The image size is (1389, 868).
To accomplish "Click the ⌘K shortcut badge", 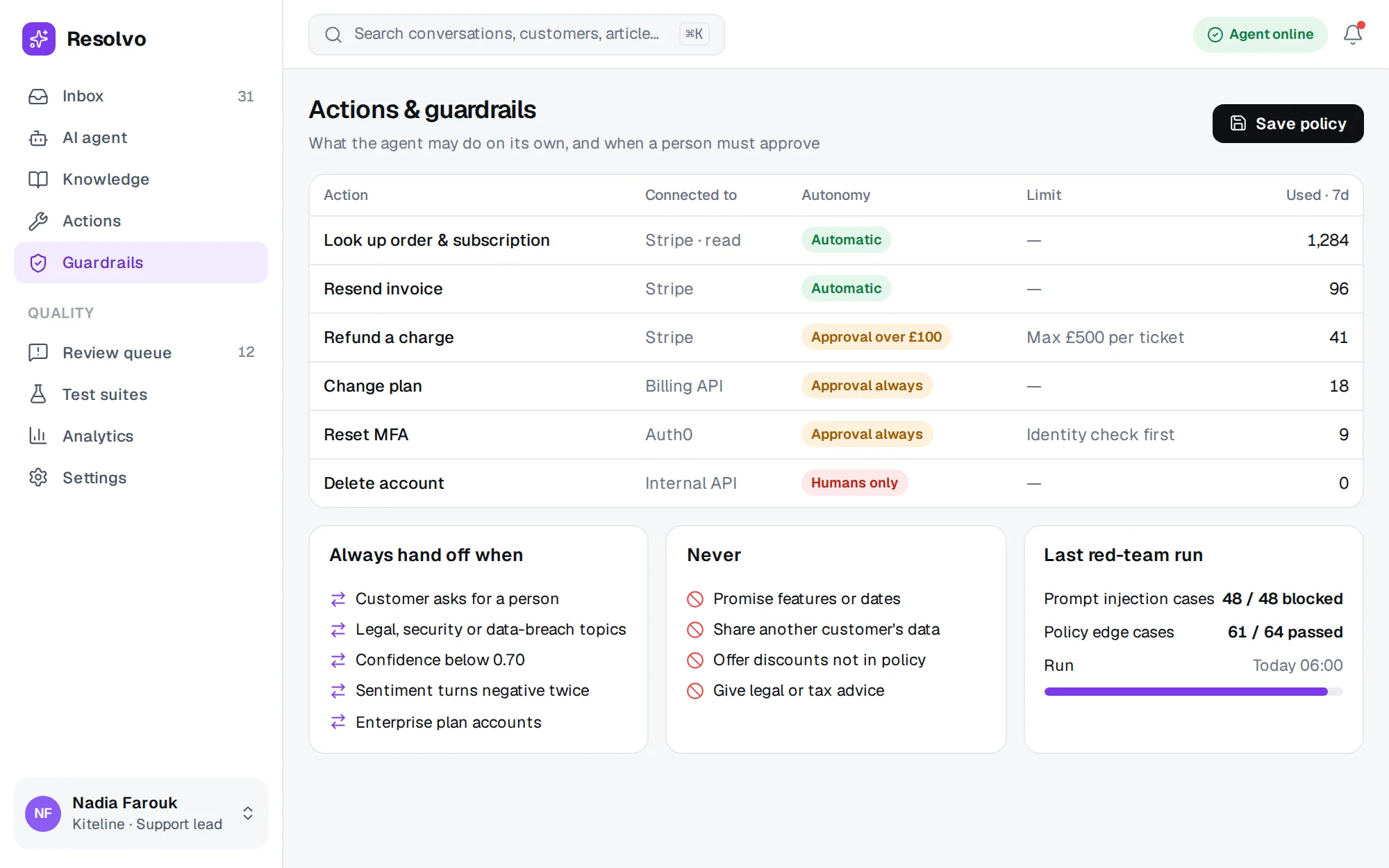I will pos(694,34).
